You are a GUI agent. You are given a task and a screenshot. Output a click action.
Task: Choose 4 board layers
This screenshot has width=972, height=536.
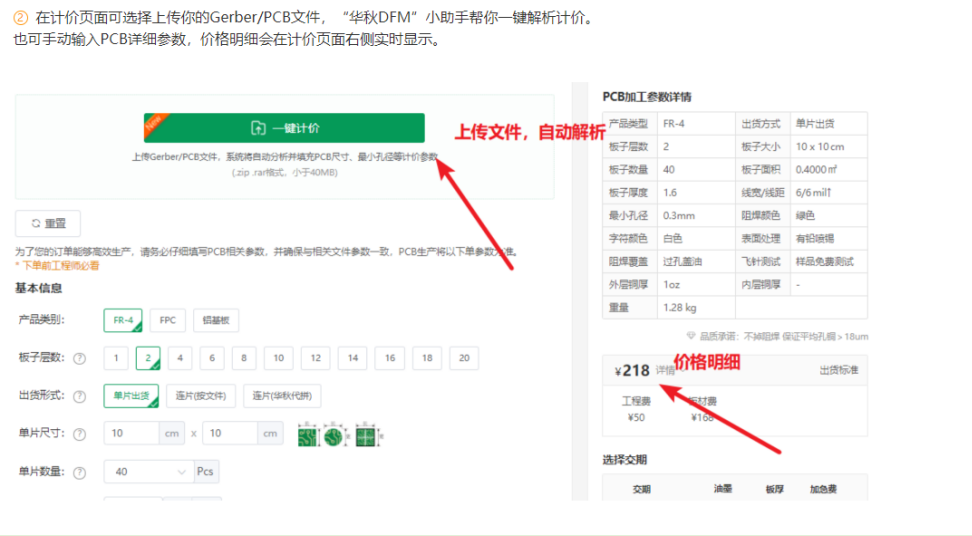tap(180, 358)
